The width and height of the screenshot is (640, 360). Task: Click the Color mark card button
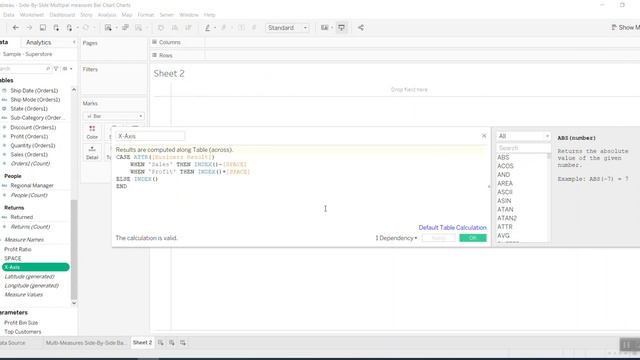coord(92,132)
